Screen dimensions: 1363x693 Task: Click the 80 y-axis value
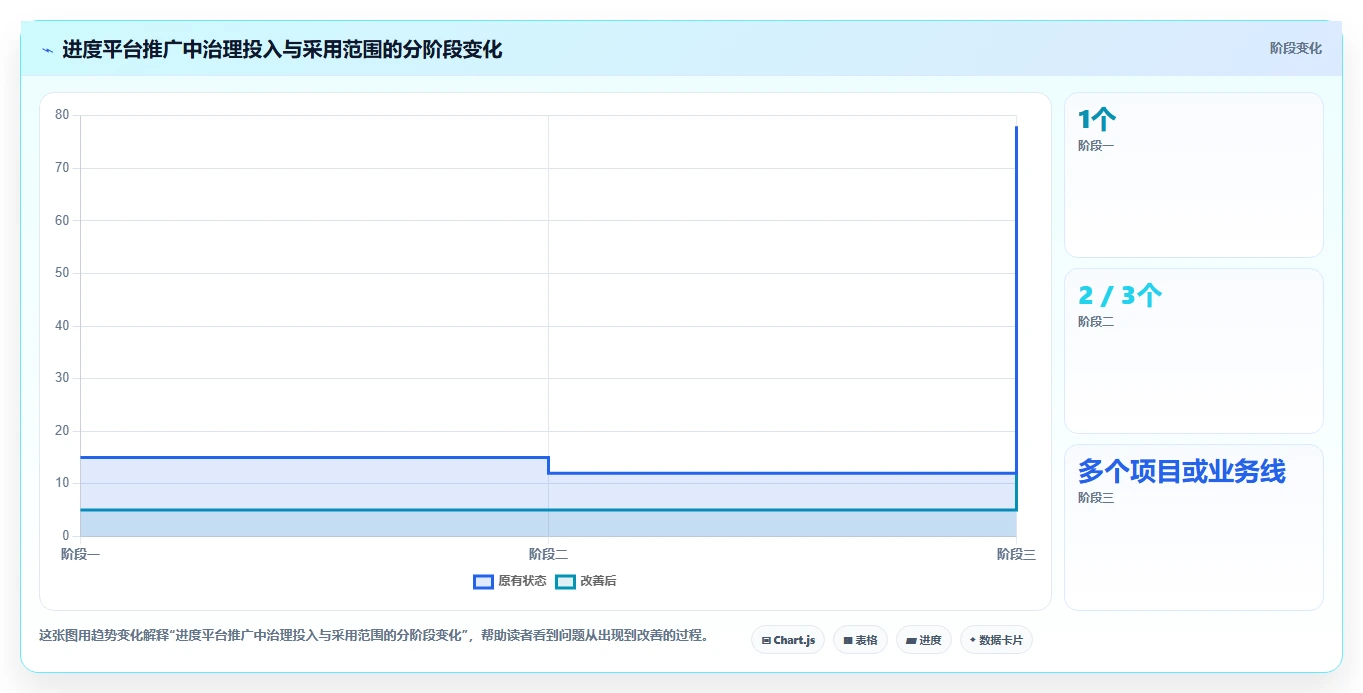(62, 115)
